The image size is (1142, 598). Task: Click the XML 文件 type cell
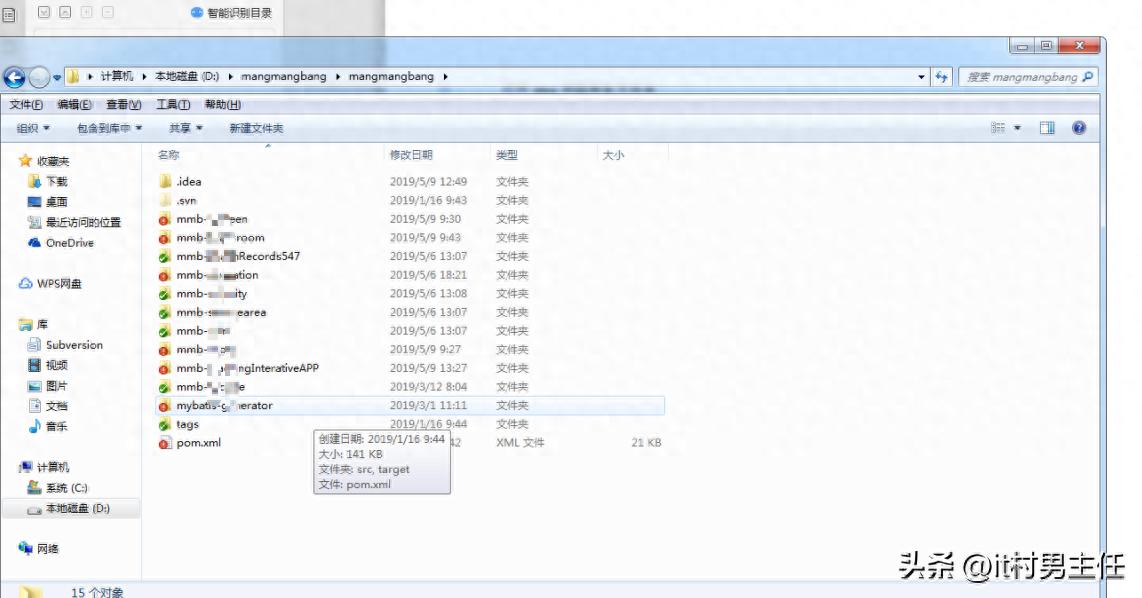coord(520,443)
